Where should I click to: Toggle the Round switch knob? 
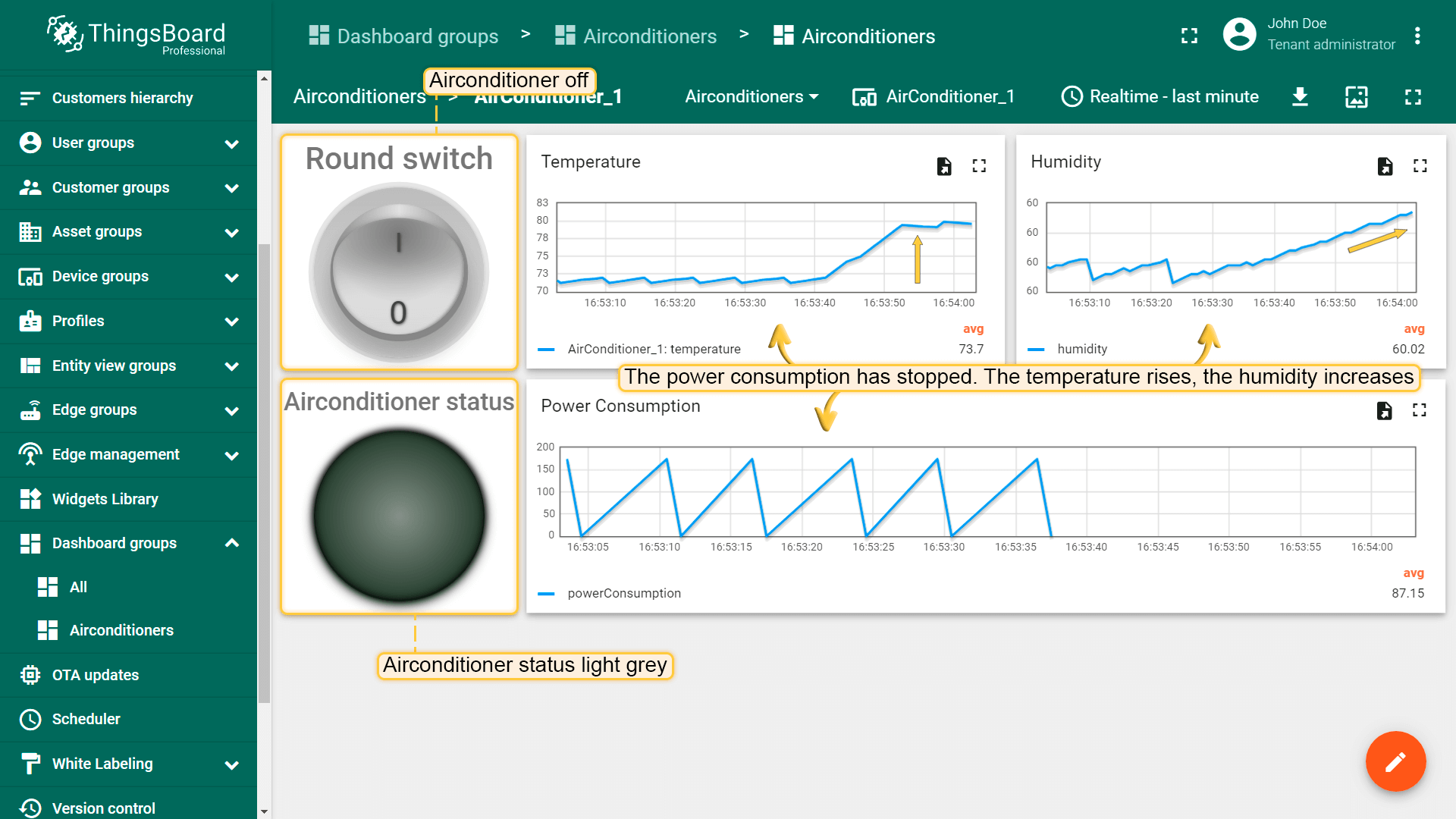399,272
